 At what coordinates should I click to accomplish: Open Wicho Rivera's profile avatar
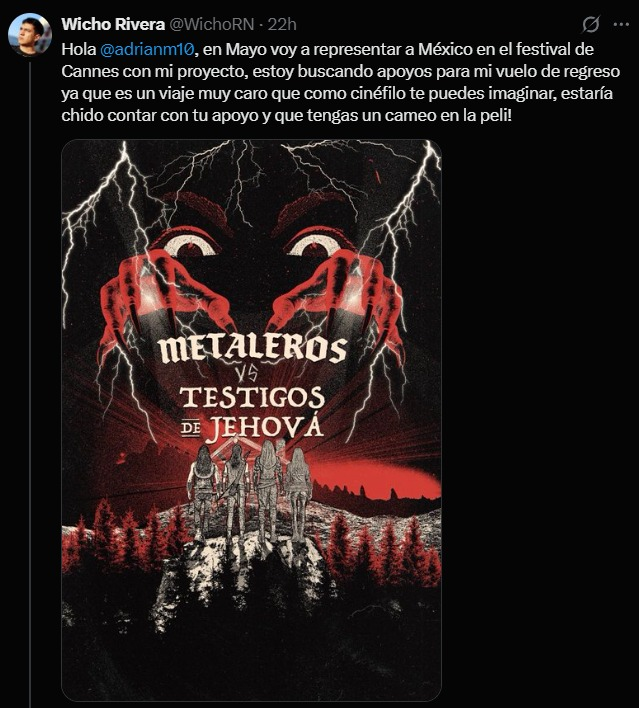30,34
